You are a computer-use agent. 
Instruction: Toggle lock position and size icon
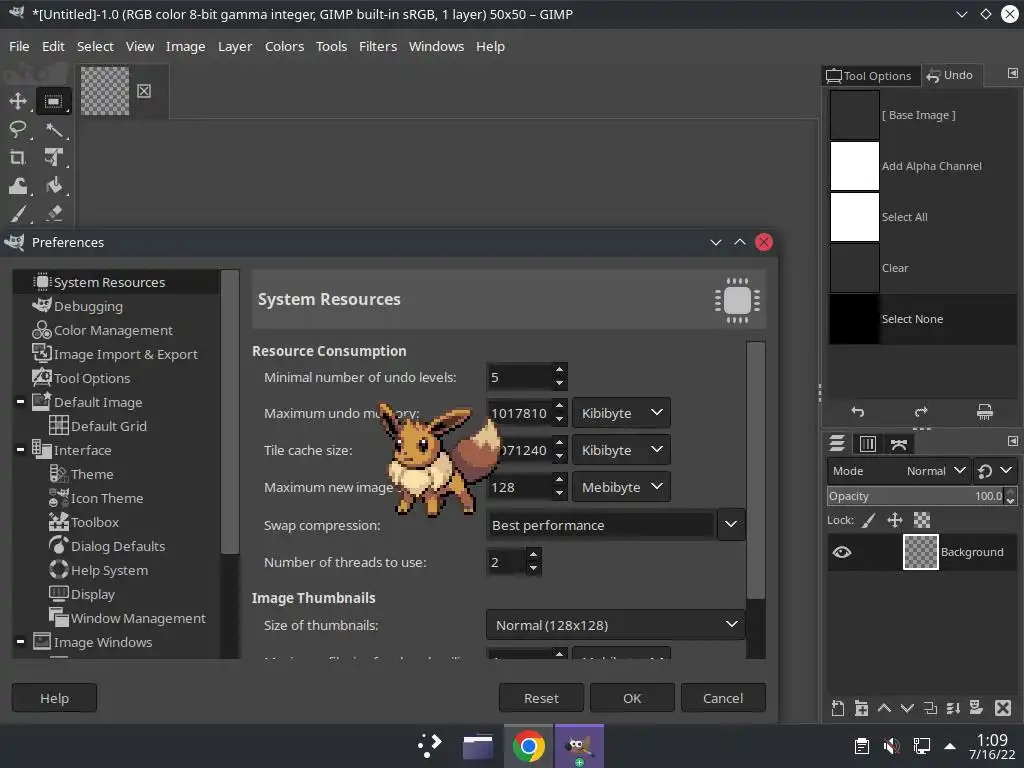click(895, 520)
